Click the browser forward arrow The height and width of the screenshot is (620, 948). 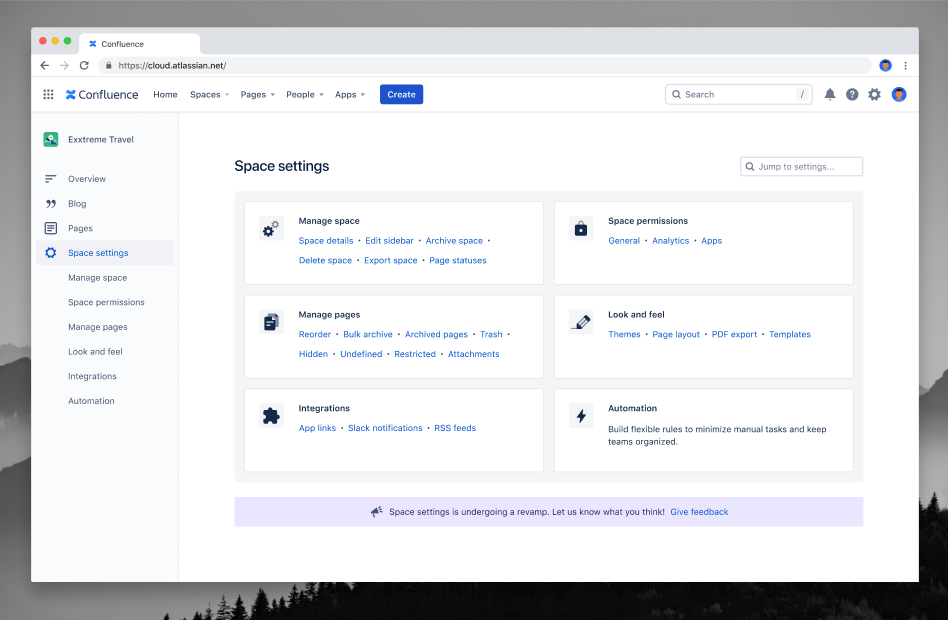[64, 65]
